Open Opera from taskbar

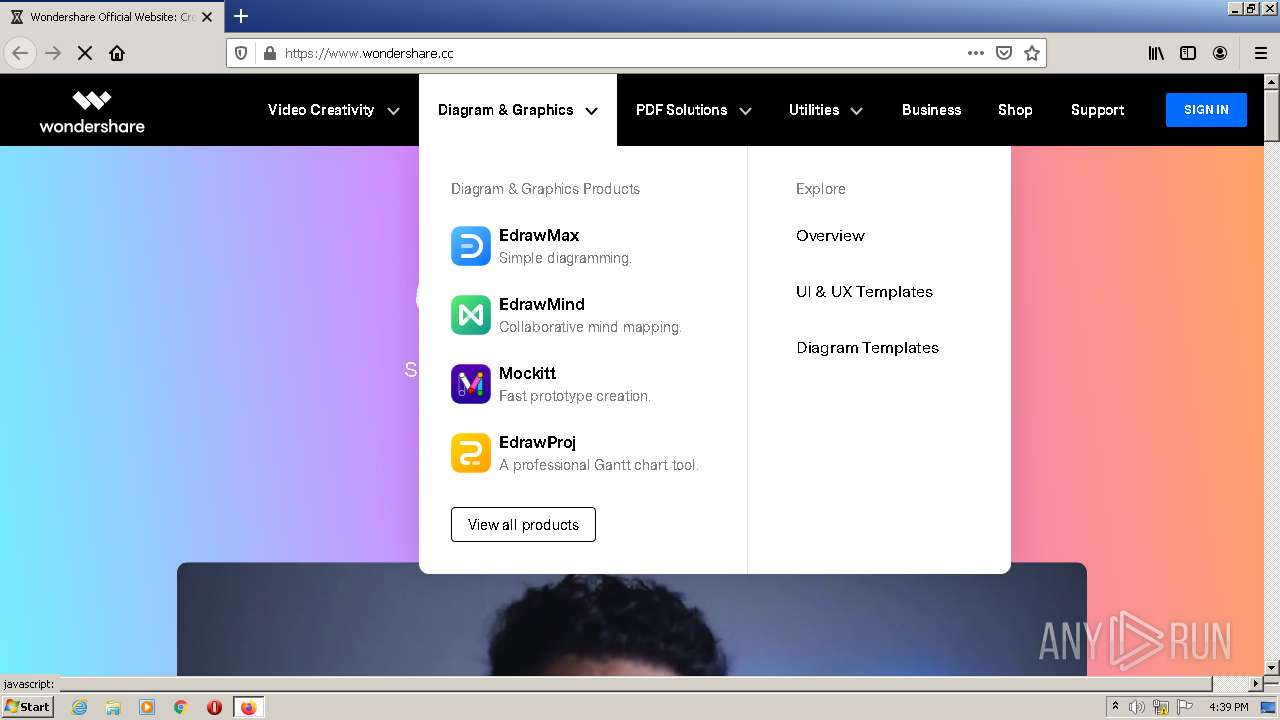pos(214,707)
